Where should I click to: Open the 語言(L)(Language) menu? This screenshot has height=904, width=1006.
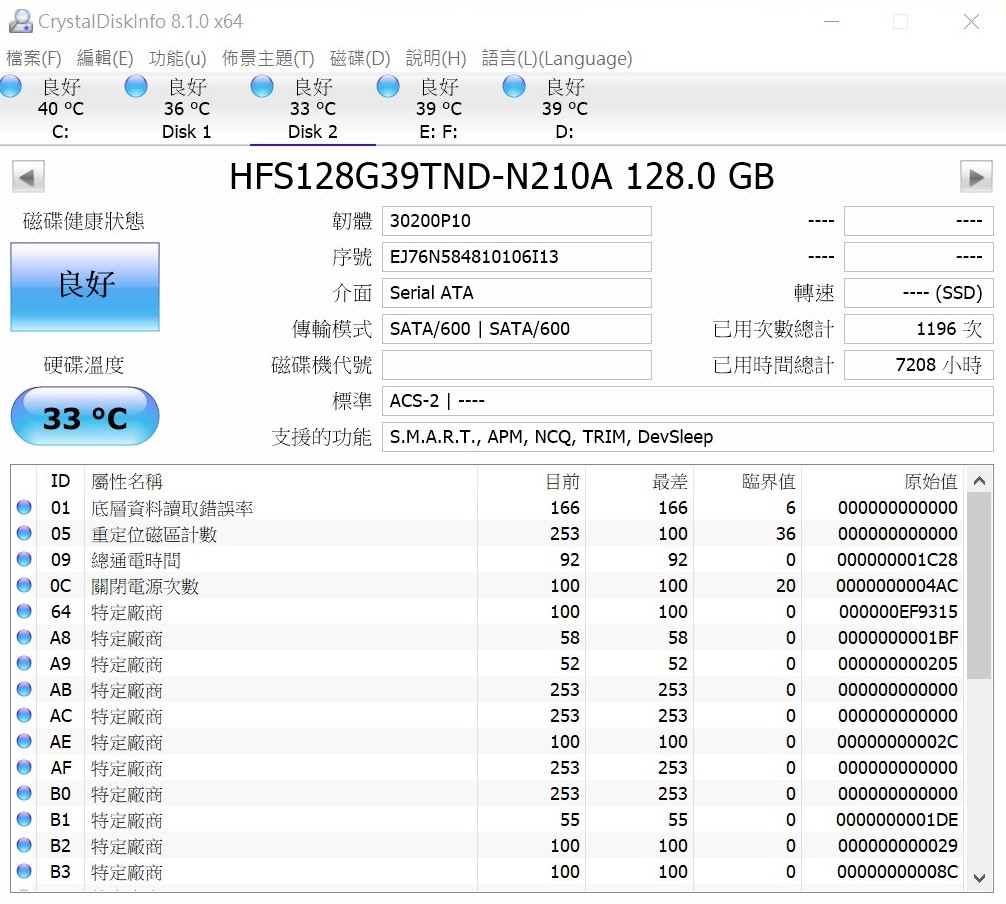pos(557,58)
